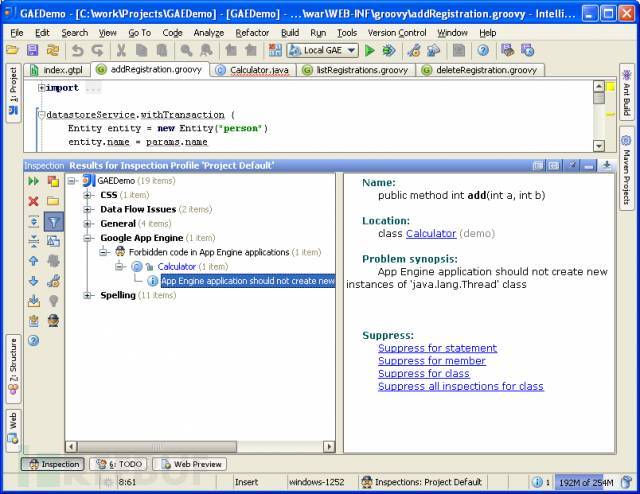This screenshot has width=640, height=494.
Task: Toggle the filter resolved items button
Action: (53, 221)
